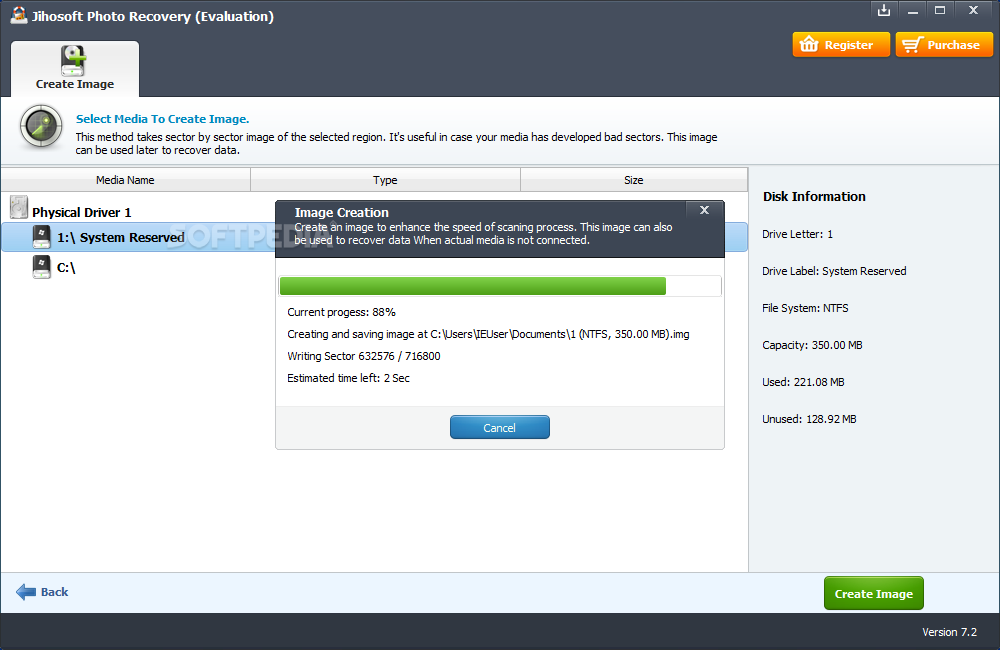This screenshot has height=650, width=1000.
Task: Click the Drive Letter: 1 entry
Action: pos(797,234)
